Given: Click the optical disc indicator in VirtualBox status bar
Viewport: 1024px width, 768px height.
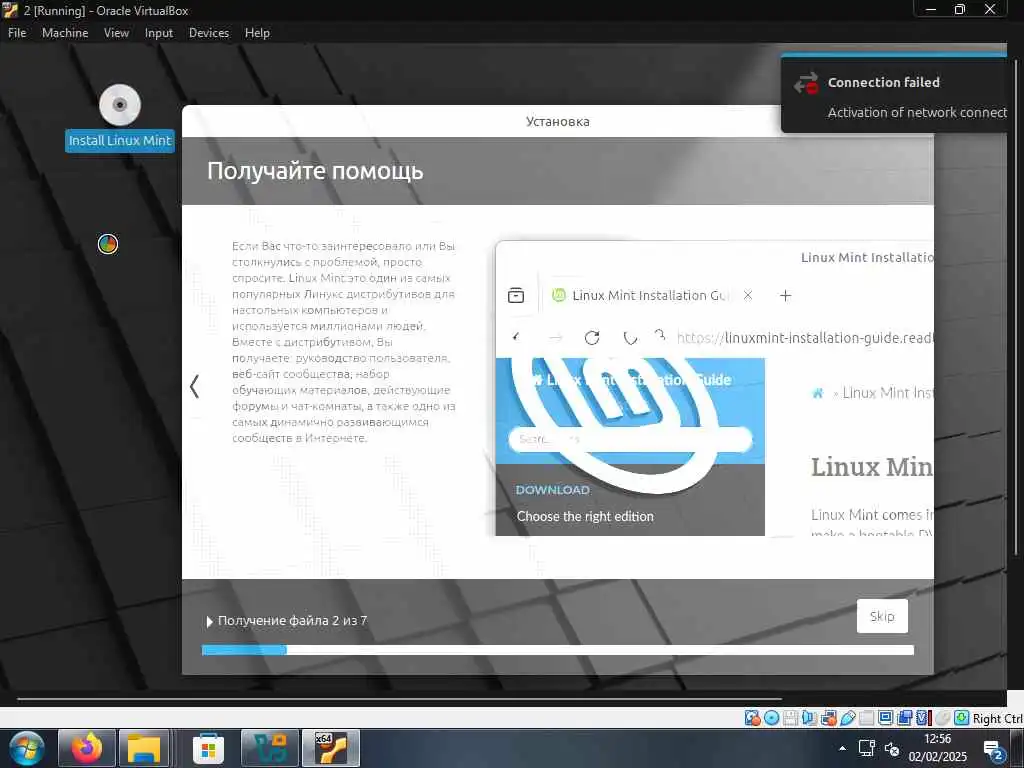Looking at the screenshot, I should pyautogui.click(x=771, y=718).
